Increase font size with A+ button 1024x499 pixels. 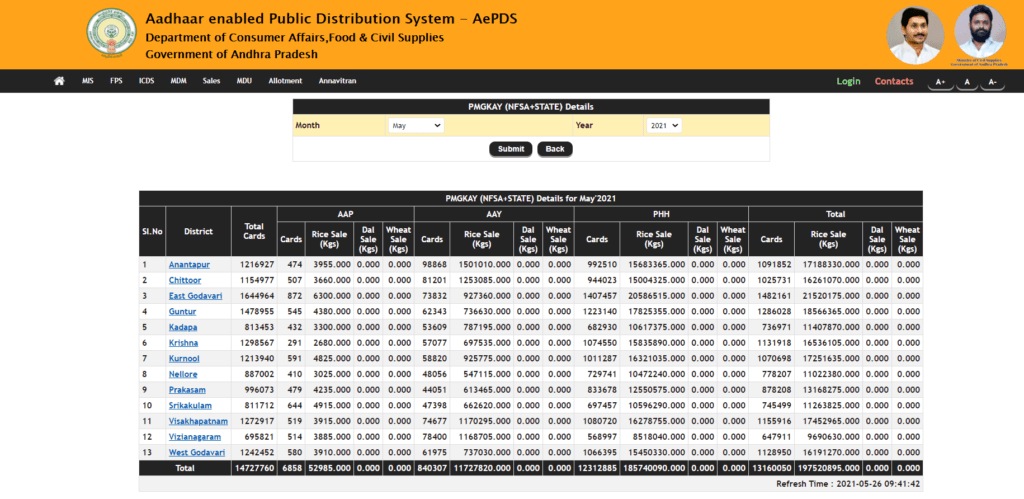[x=940, y=82]
